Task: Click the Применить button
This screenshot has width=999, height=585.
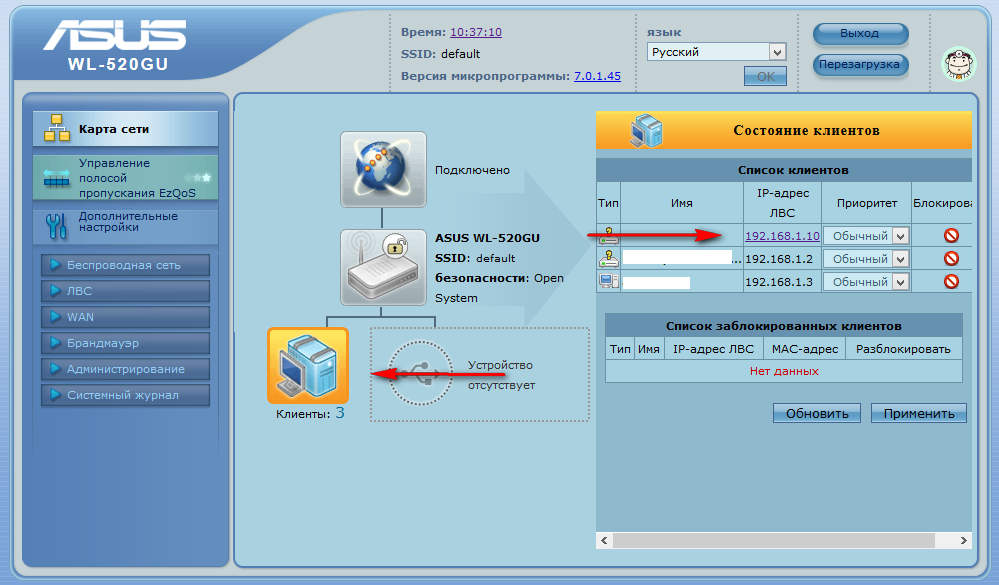Action: pos(919,413)
